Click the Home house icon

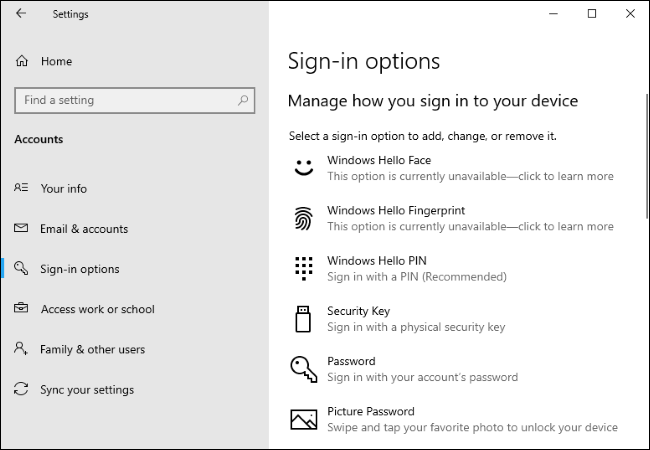(22, 61)
